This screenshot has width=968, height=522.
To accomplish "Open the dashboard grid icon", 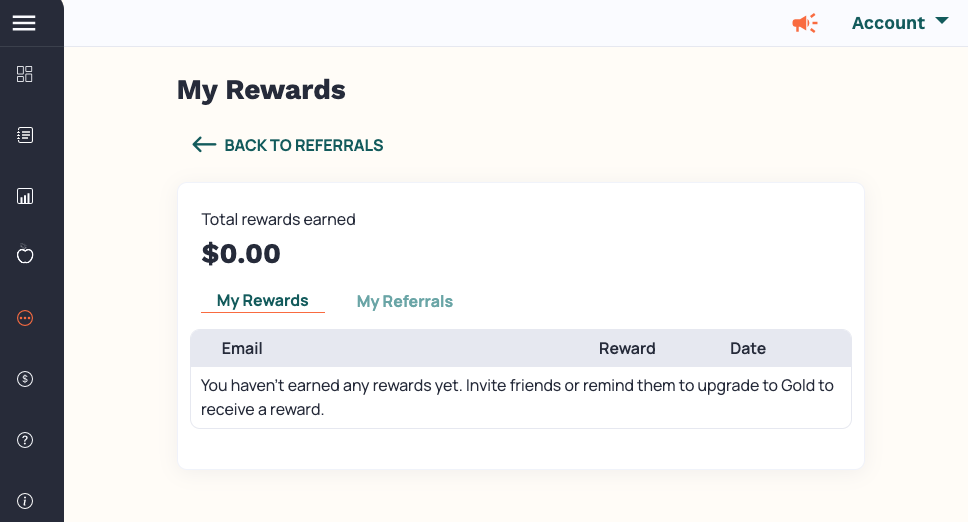I will tap(25, 74).
